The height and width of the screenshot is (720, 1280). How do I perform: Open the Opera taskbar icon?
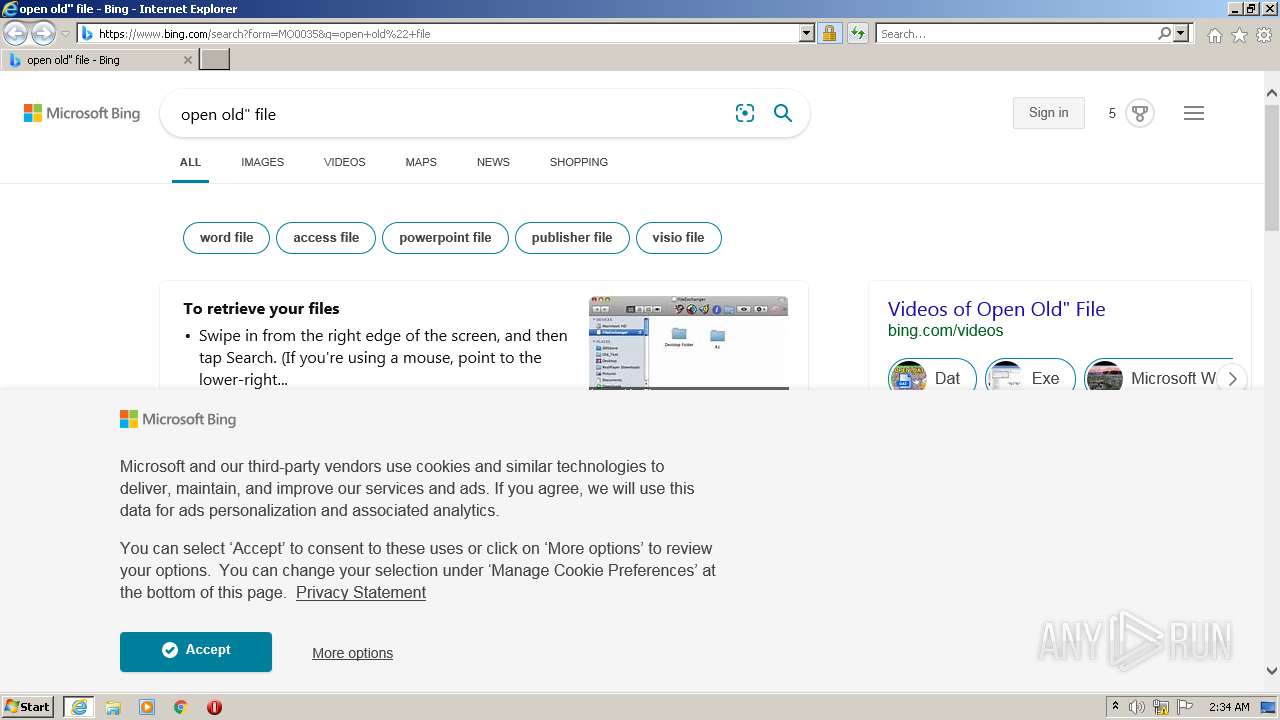tap(214, 707)
